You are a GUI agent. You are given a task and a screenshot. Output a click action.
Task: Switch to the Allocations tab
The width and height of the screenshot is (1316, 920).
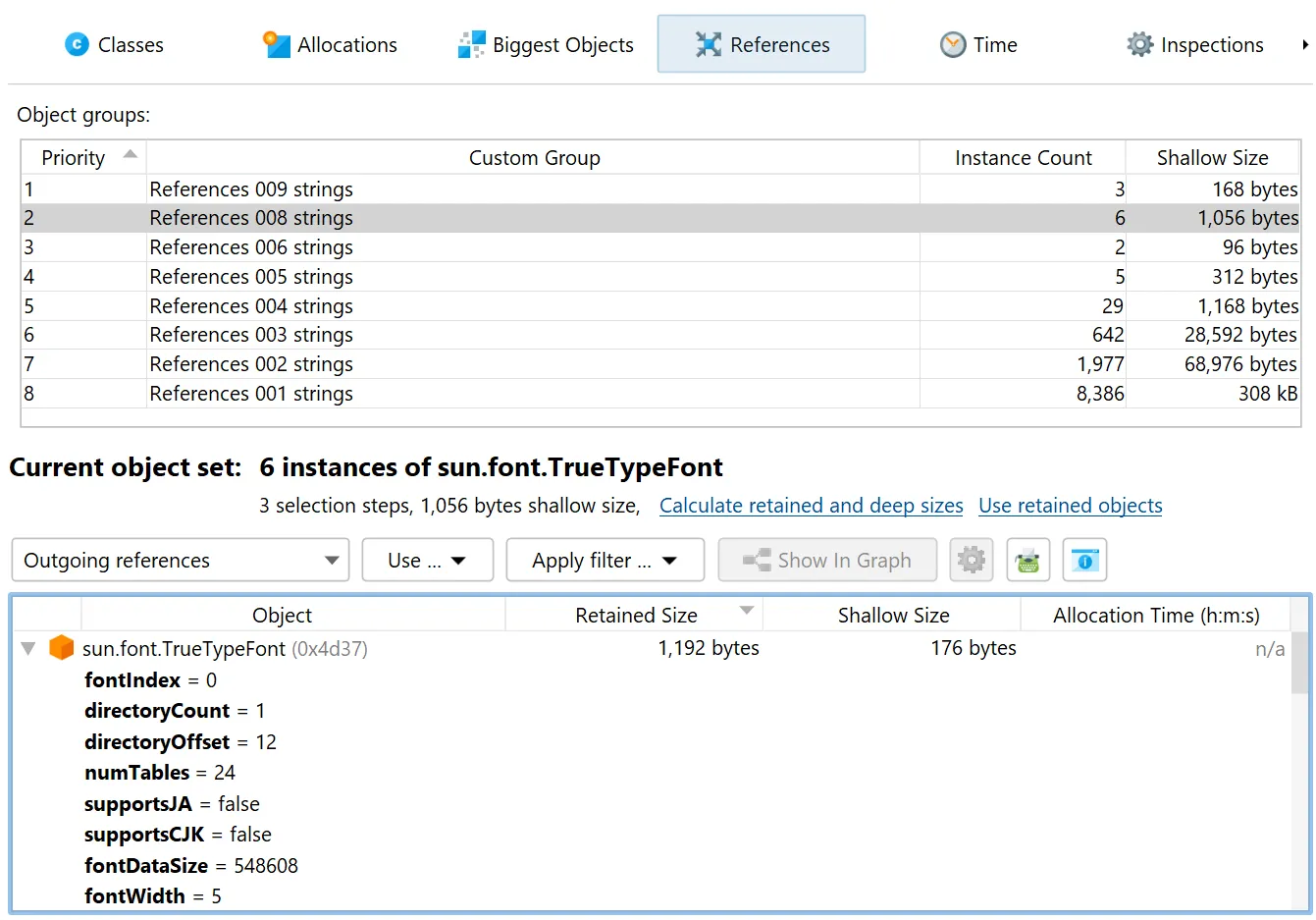click(x=330, y=45)
